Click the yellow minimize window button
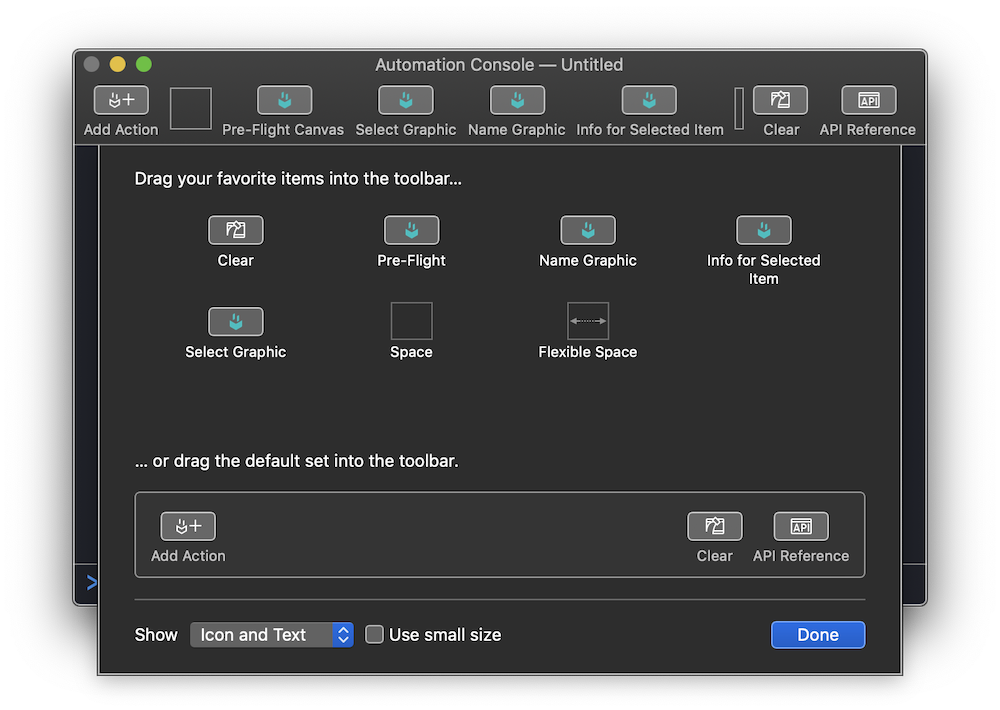The image size is (1000, 710). [117, 64]
